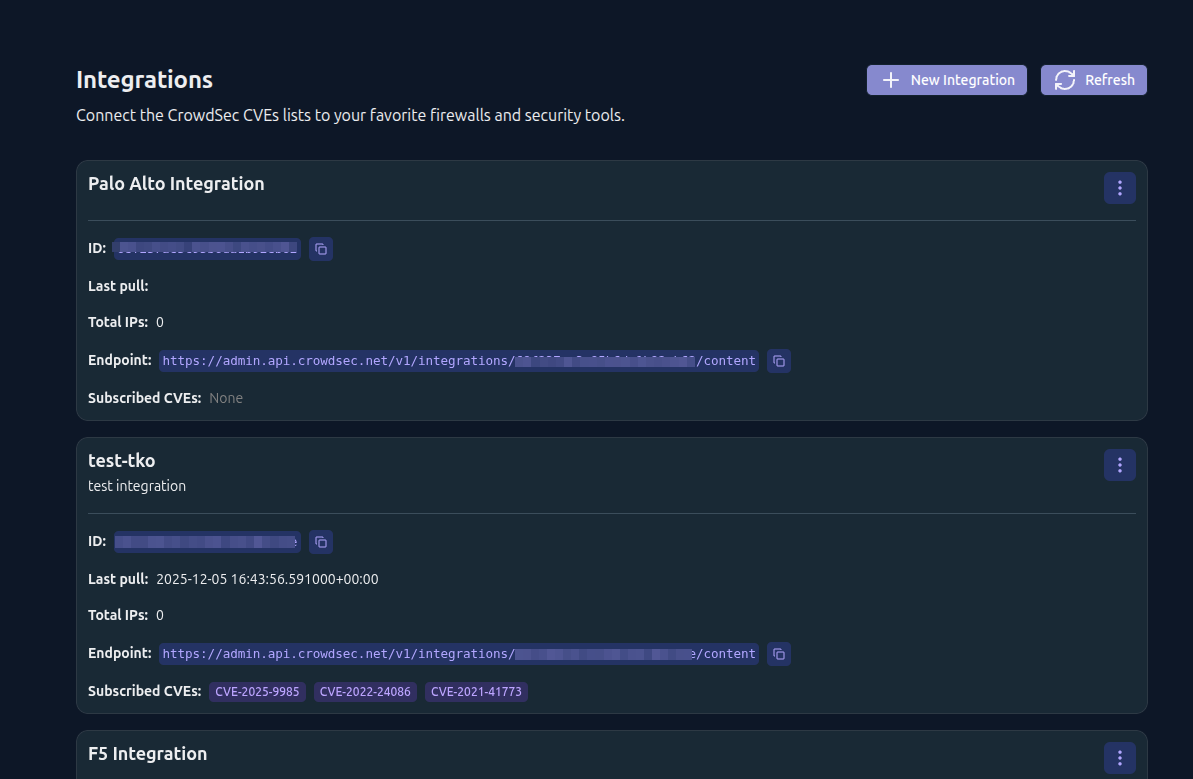Expand options for the F5 Integration card

point(1119,757)
